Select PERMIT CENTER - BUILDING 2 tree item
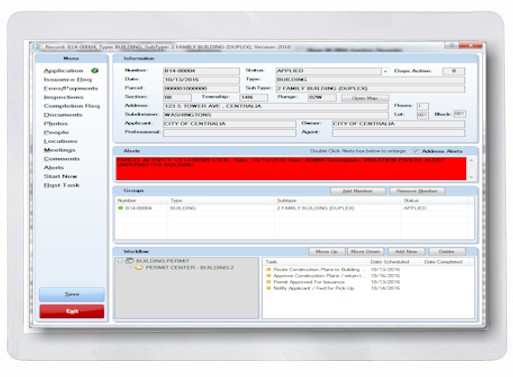The image size is (513, 377). [190, 268]
